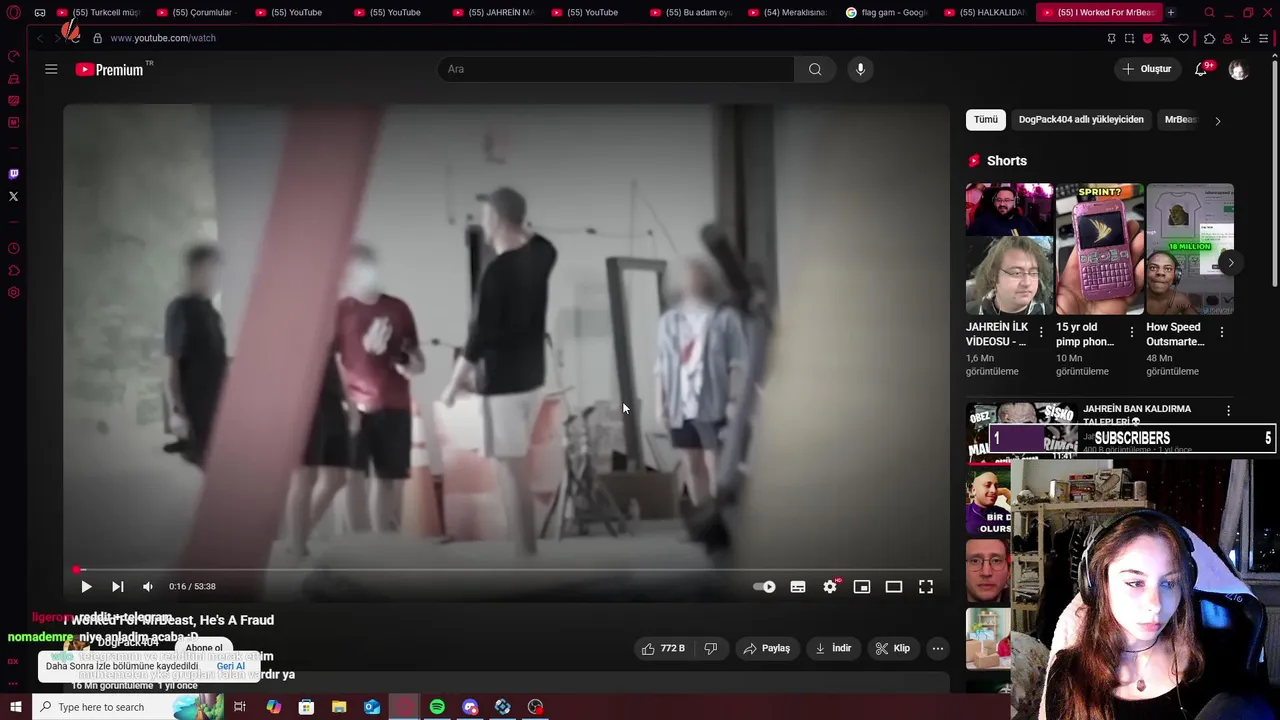Click the search magnifier button
Screen dimensions: 1280x720
815,69
